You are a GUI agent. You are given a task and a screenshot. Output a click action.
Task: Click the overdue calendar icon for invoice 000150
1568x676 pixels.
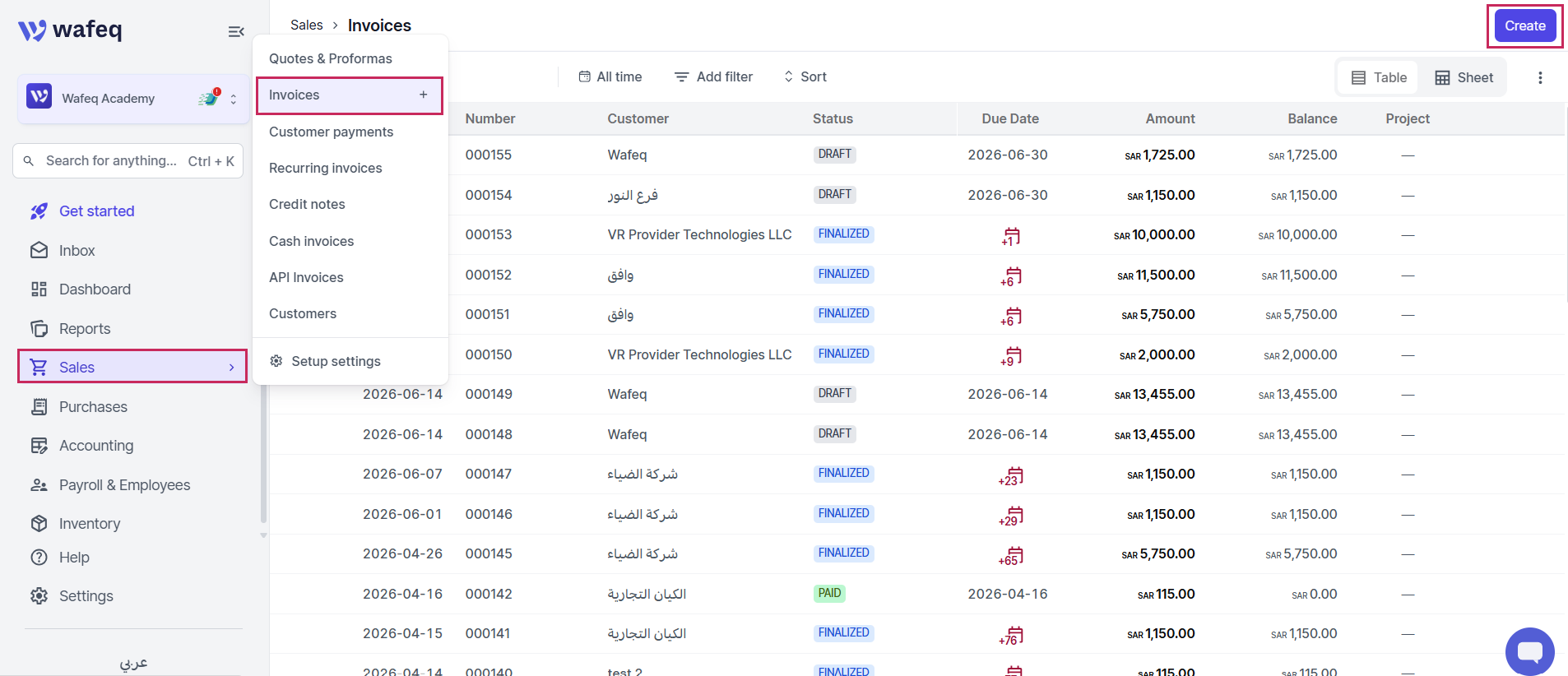click(1011, 356)
